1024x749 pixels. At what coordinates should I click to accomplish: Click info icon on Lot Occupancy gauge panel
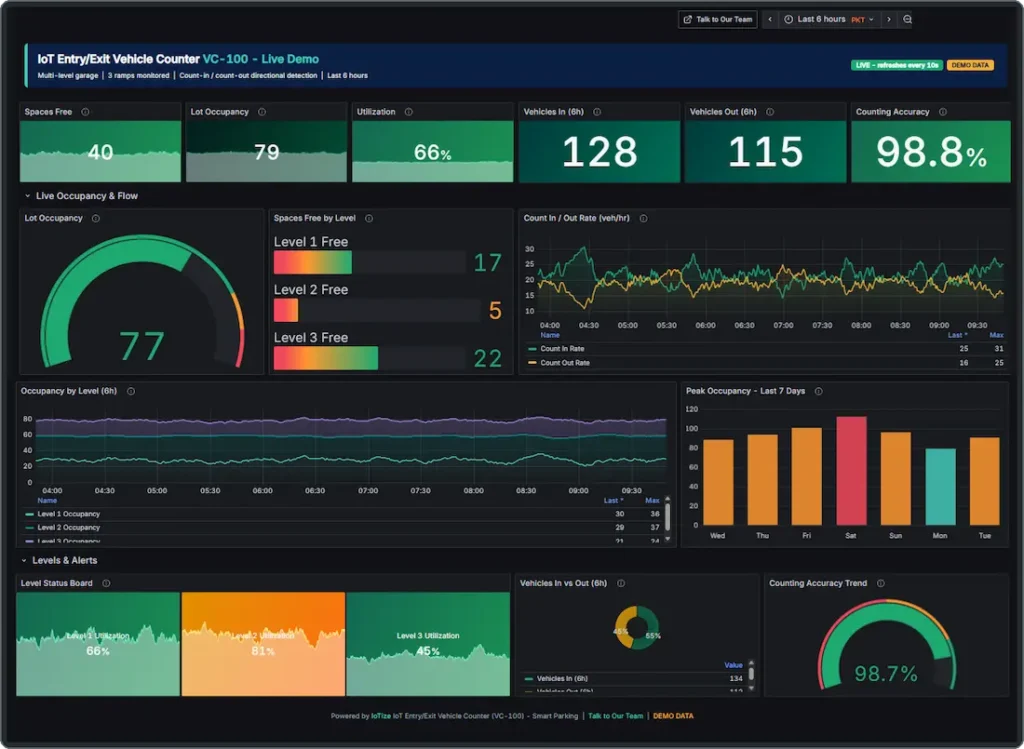96,218
